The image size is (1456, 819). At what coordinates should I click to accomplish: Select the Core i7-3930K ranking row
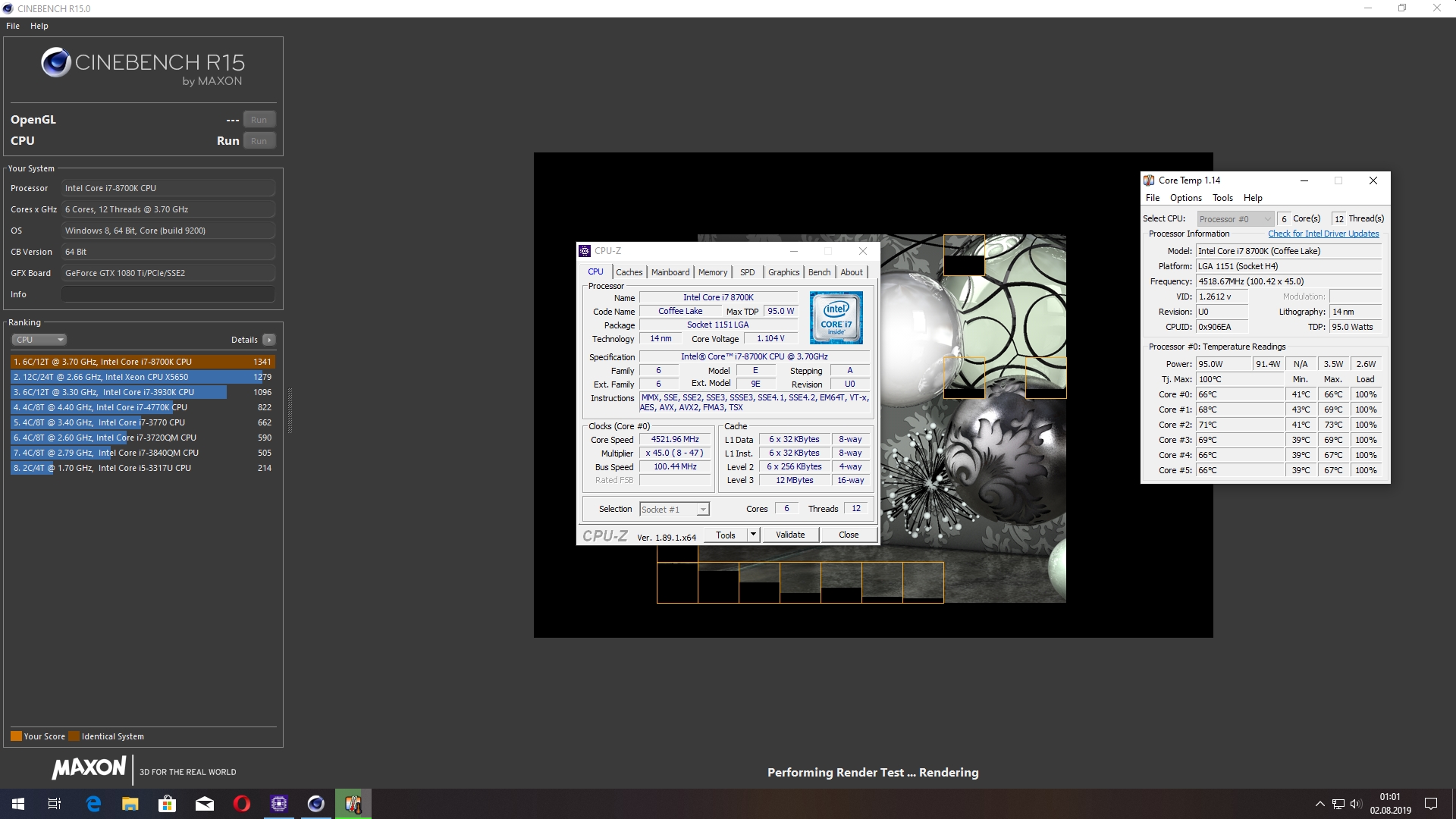(143, 392)
